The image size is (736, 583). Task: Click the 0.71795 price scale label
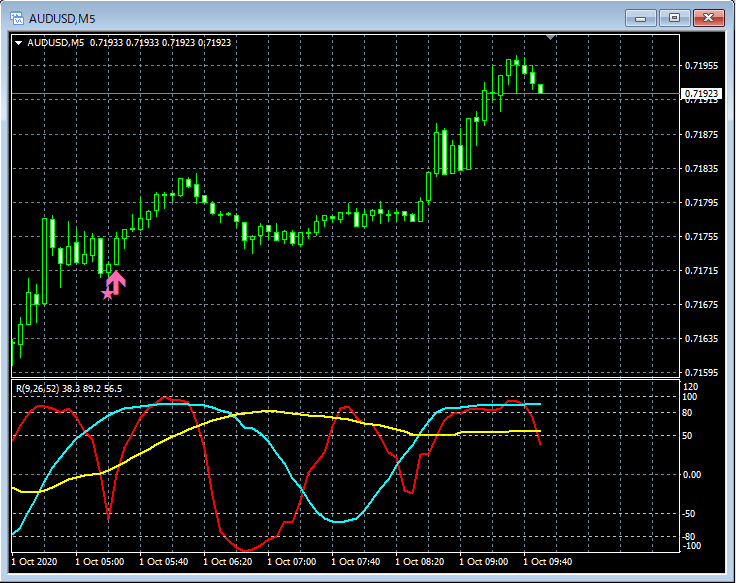(x=701, y=203)
